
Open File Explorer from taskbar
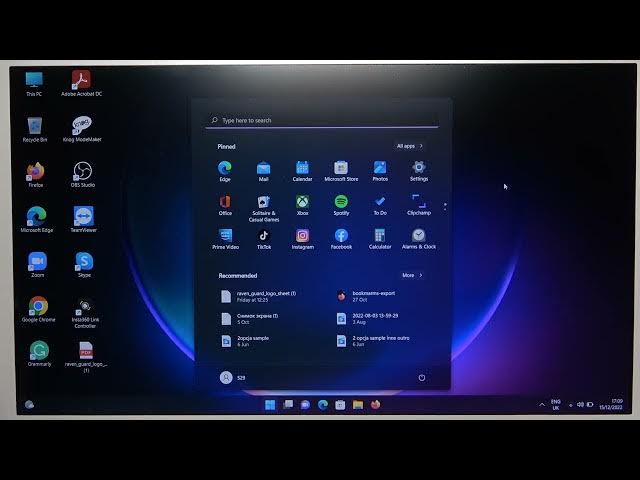(x=358, y=405)
